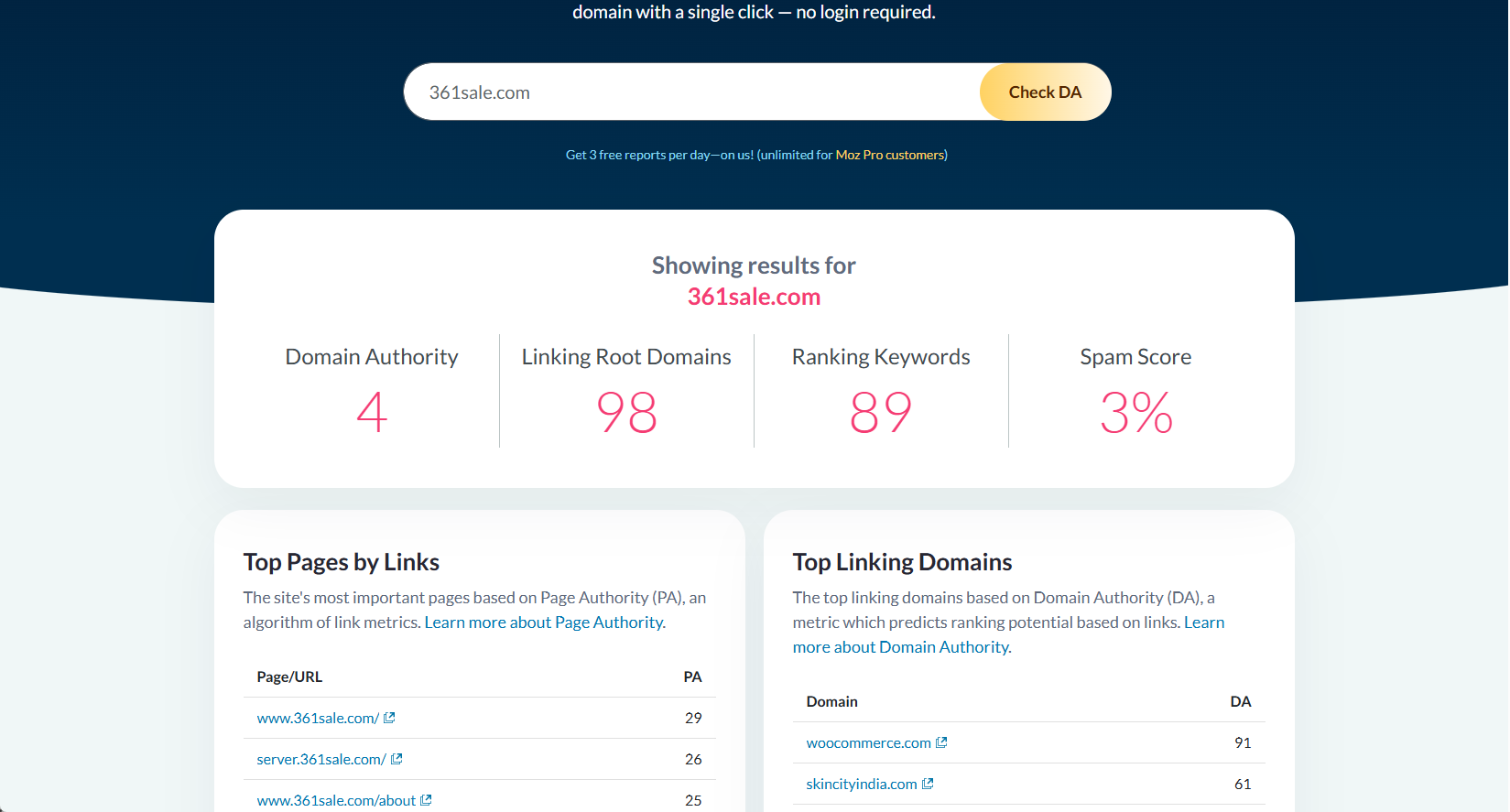
Task: Open the woocommerce.com domain link
Action: click(868, 743)
